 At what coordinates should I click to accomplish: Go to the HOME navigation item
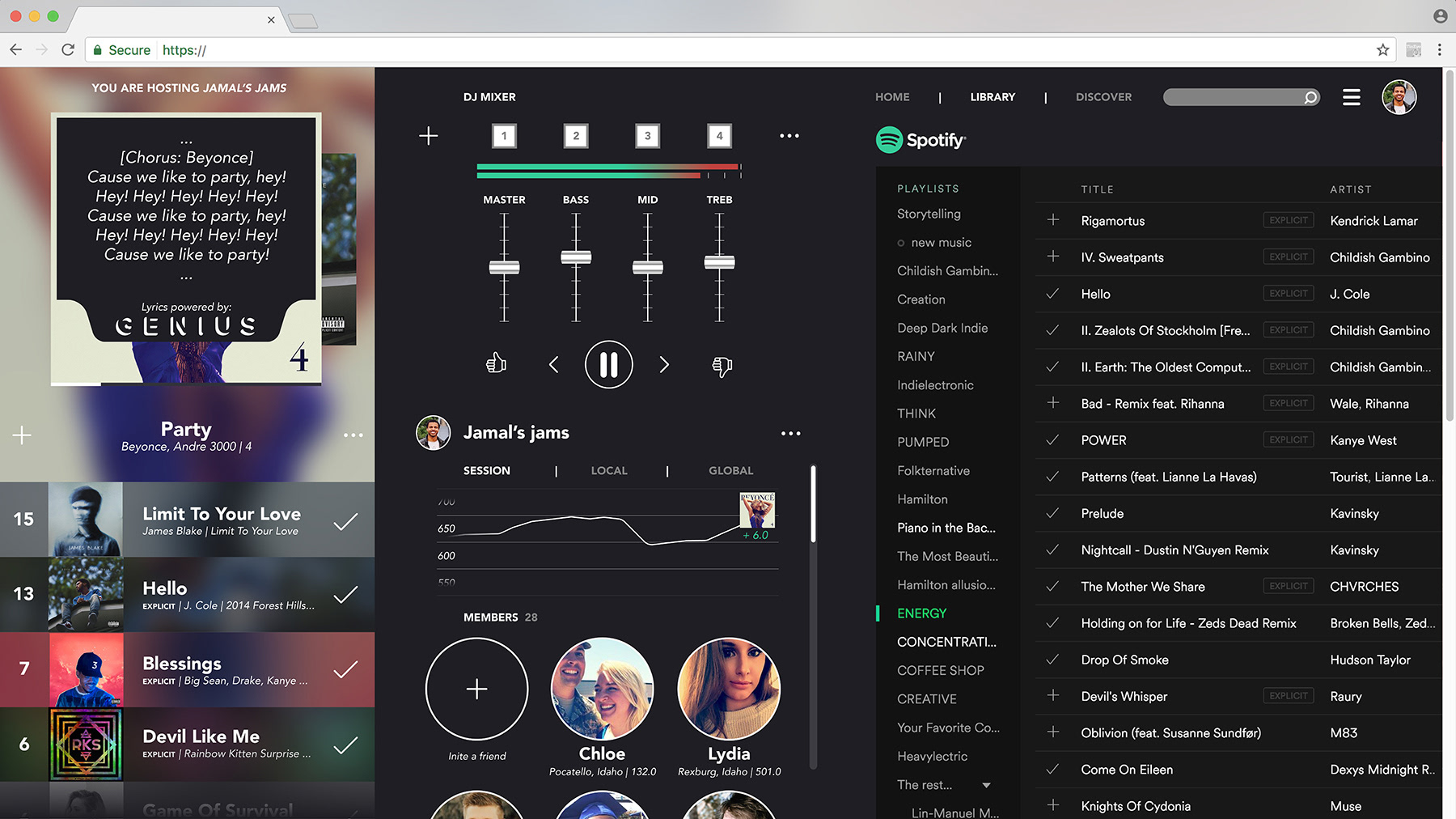892,97
